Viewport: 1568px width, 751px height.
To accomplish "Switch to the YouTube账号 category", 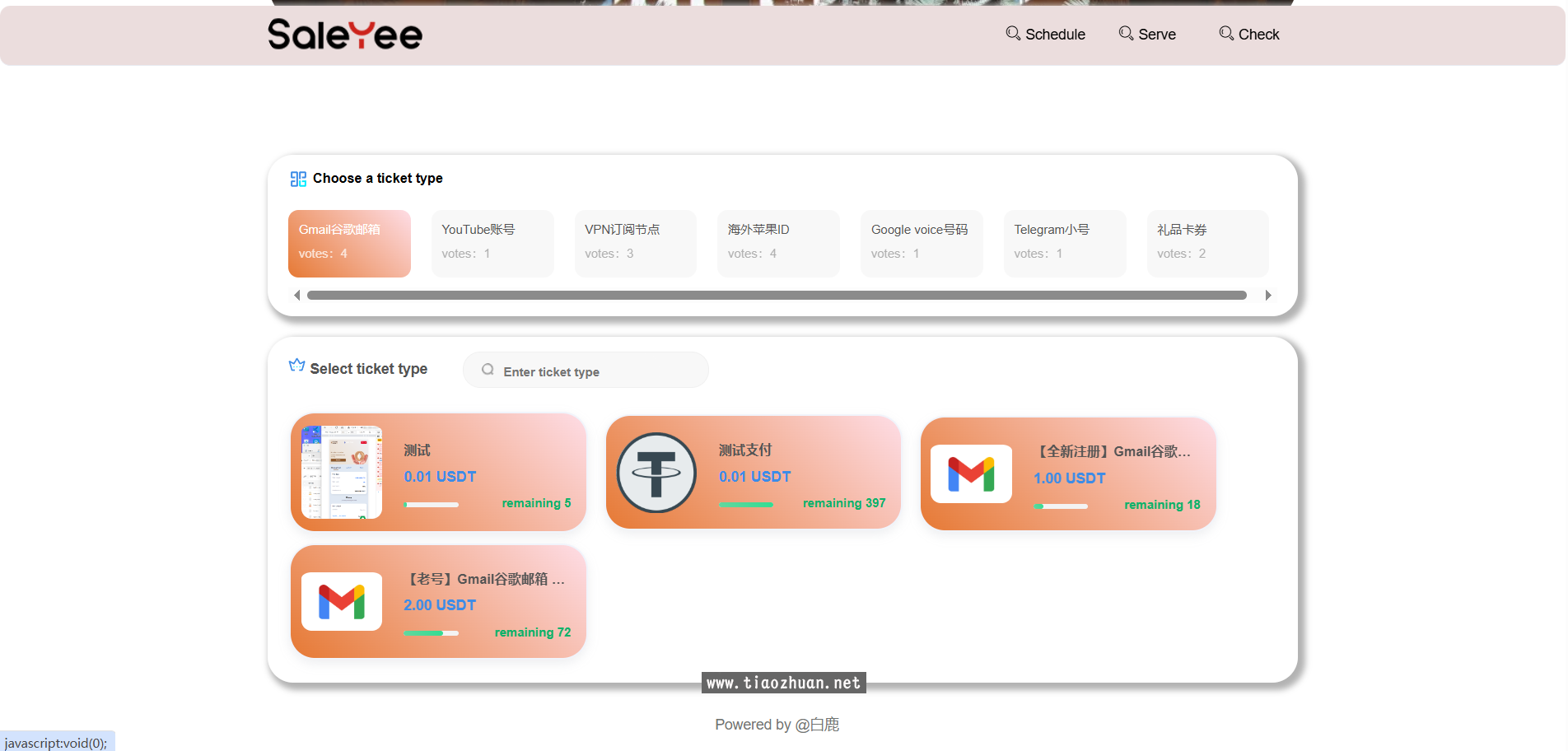I will [492, 243].
